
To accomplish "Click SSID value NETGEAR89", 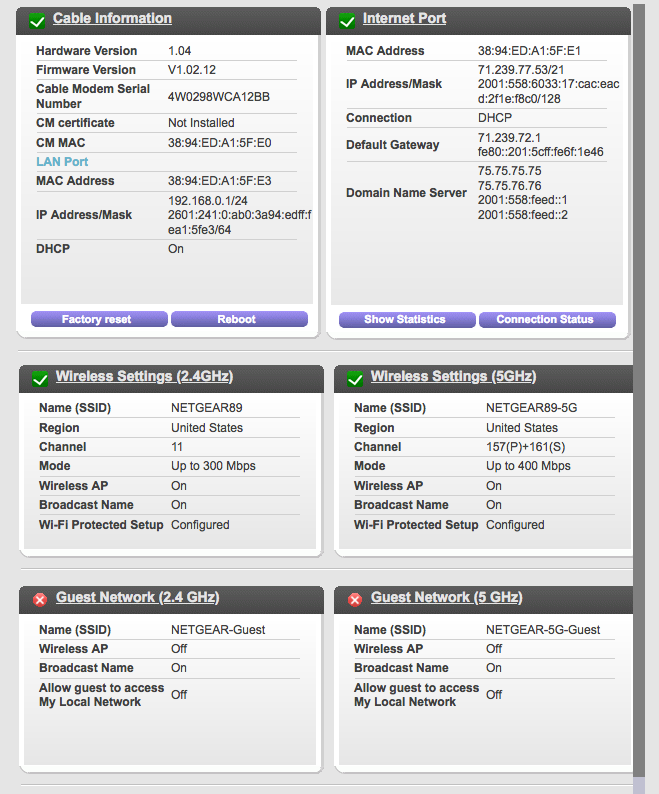I will pyautogui.click(x=207, y=408).
